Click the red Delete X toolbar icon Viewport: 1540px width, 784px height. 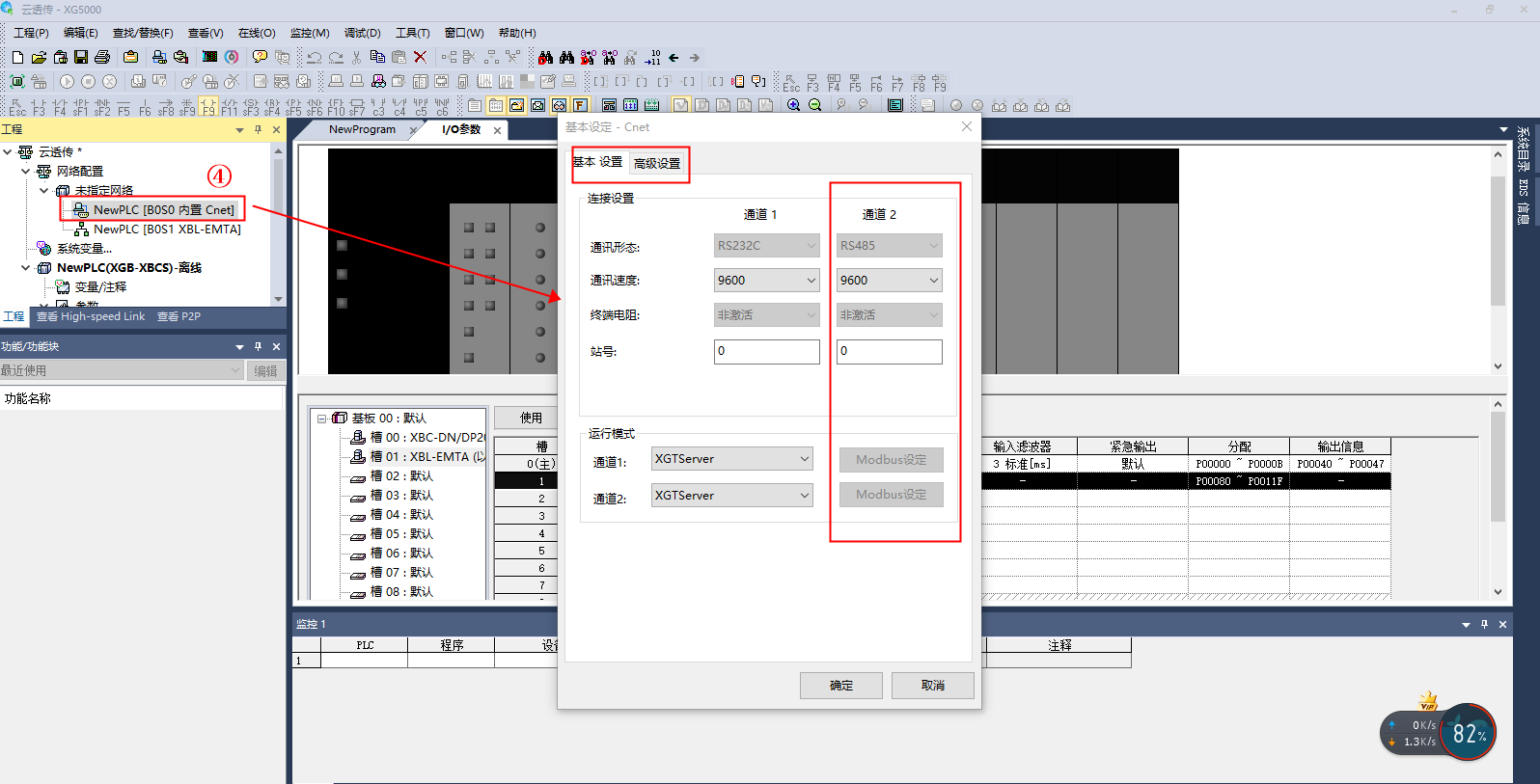(420, 57)
